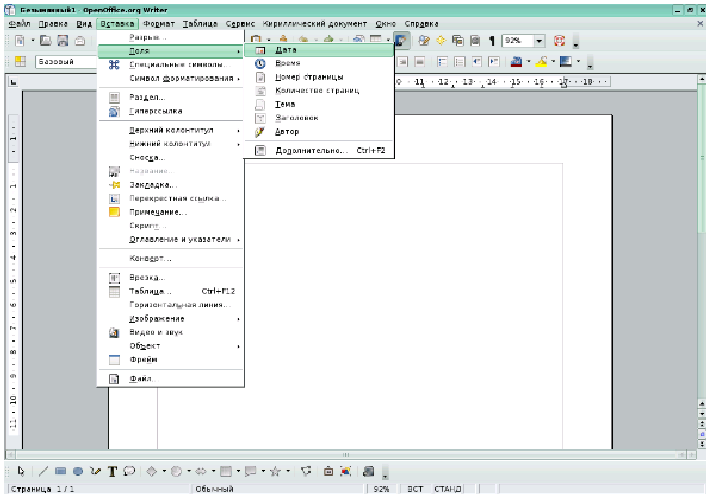Click the Save document floppy icon
Image resolution: width=706 pixels, height=494 pixels.
click(63, 41)
